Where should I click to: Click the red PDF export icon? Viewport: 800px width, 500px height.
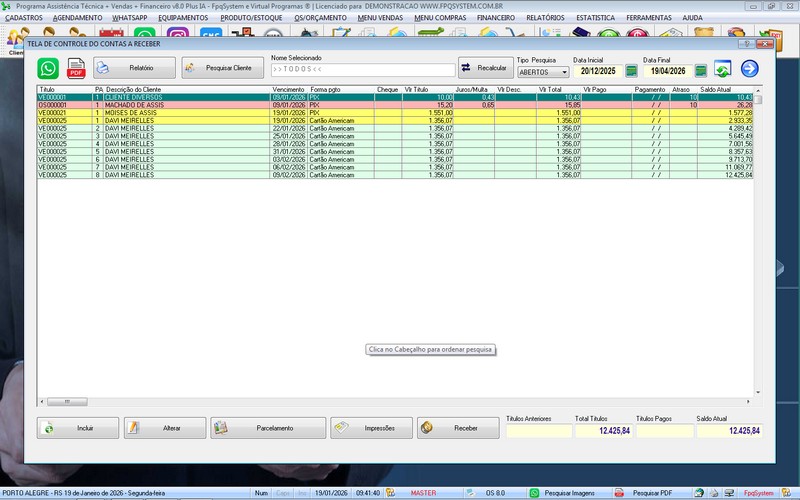tap(76, 68)
